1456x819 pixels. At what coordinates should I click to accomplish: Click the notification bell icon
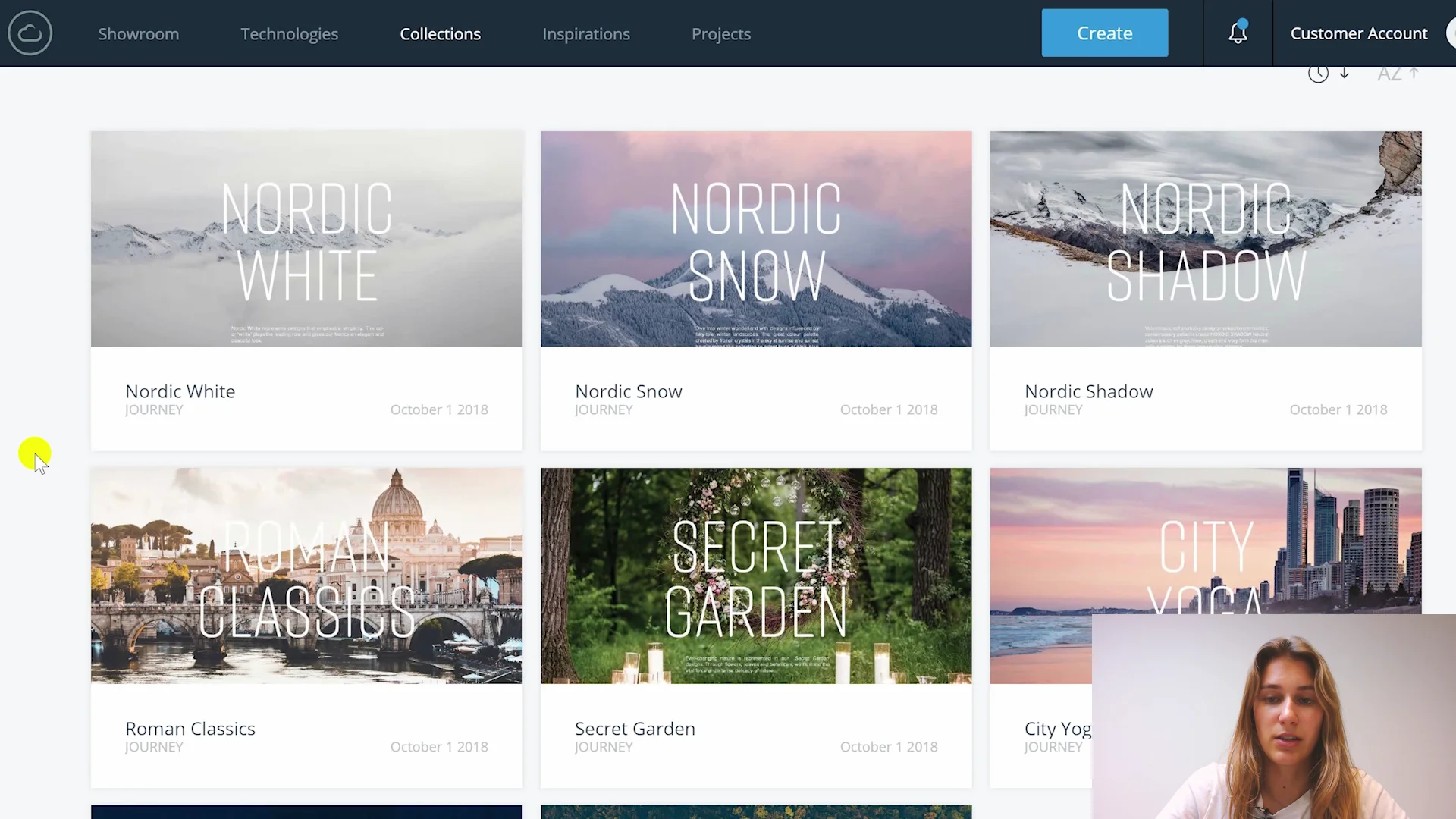pos(1237,33)
